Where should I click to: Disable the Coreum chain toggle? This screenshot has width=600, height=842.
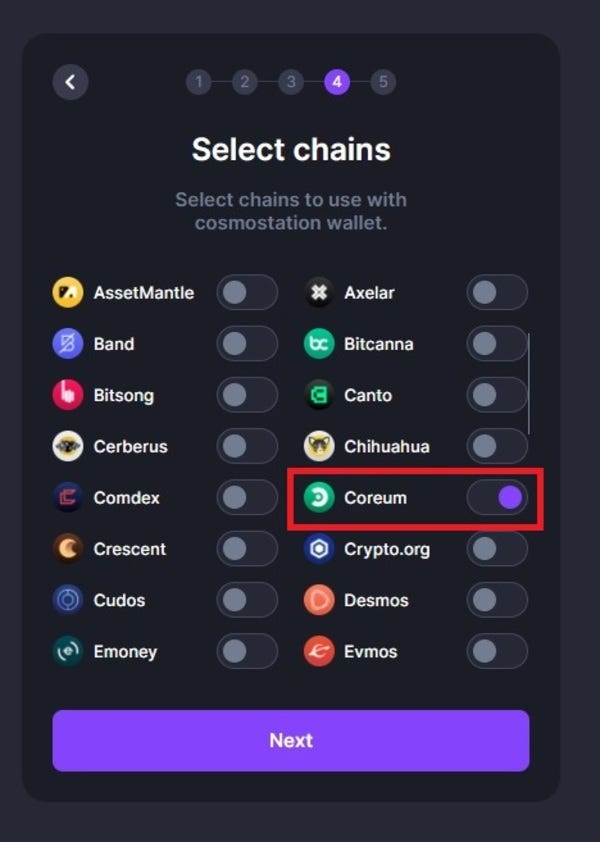click(x=497, y=498)
